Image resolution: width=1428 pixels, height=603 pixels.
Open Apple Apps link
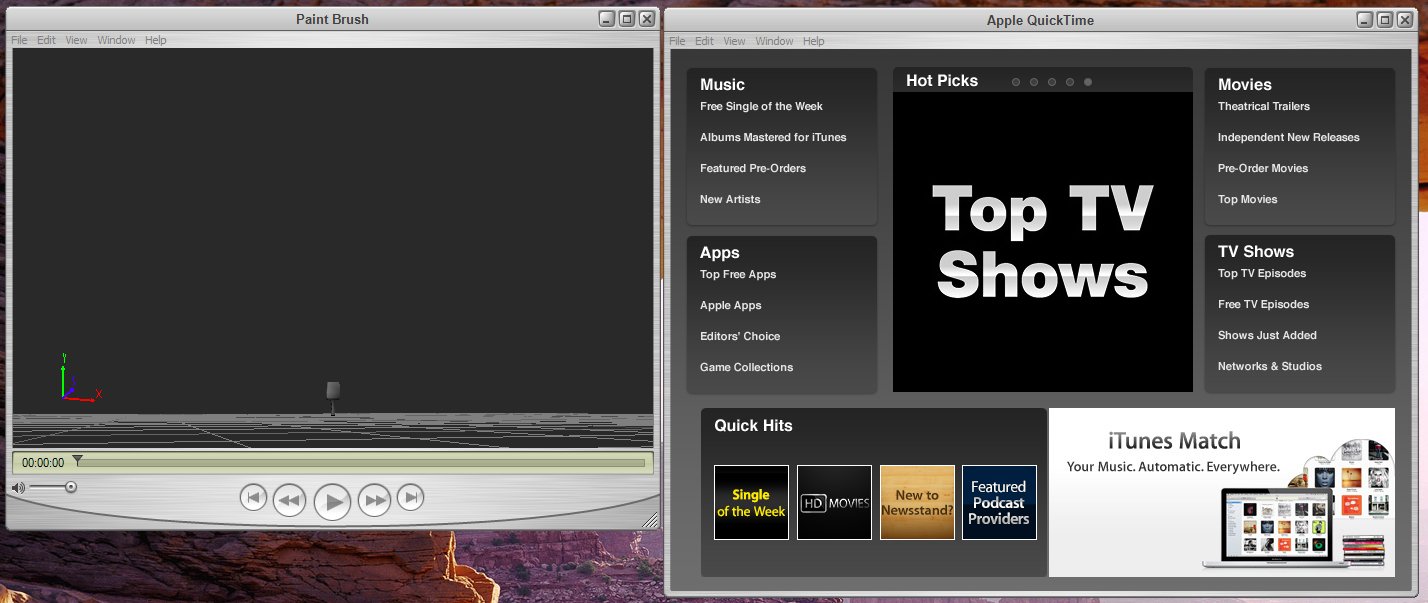point(731,305)
